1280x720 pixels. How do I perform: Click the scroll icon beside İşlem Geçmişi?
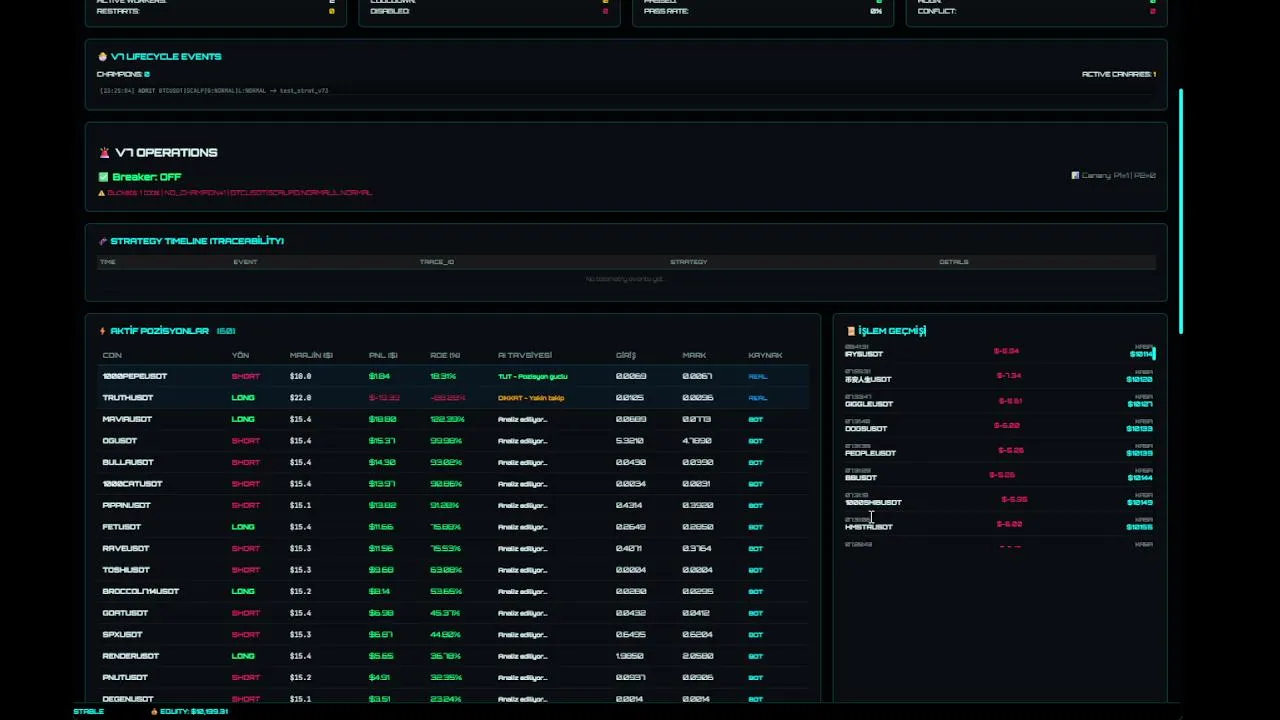(851, 331)
